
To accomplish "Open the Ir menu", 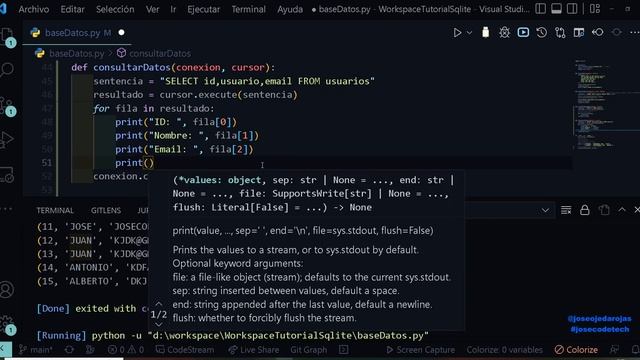I will tap(173, 9).
